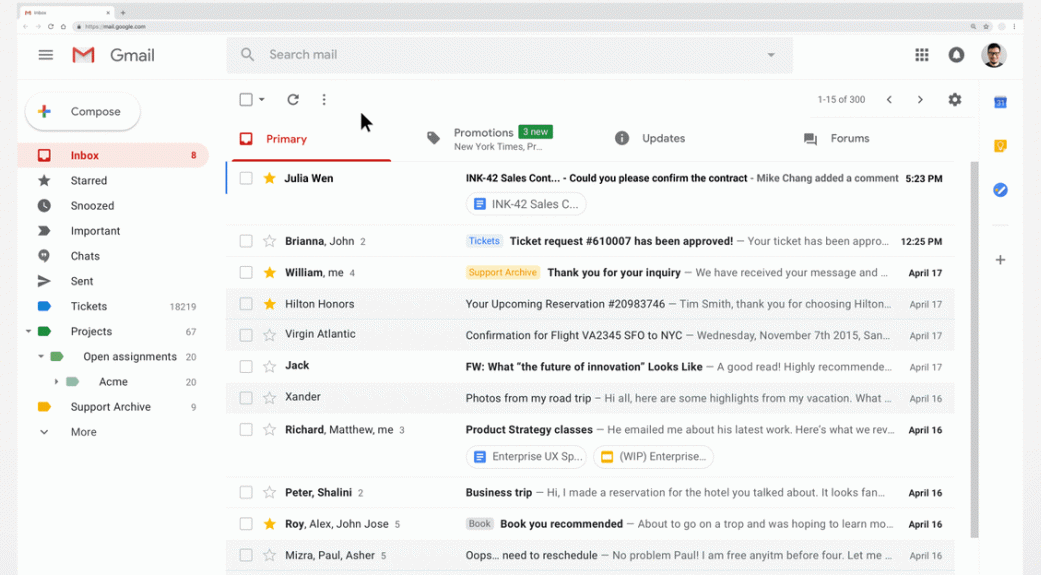Open Tasks in the side panel

click(1000, 190)
